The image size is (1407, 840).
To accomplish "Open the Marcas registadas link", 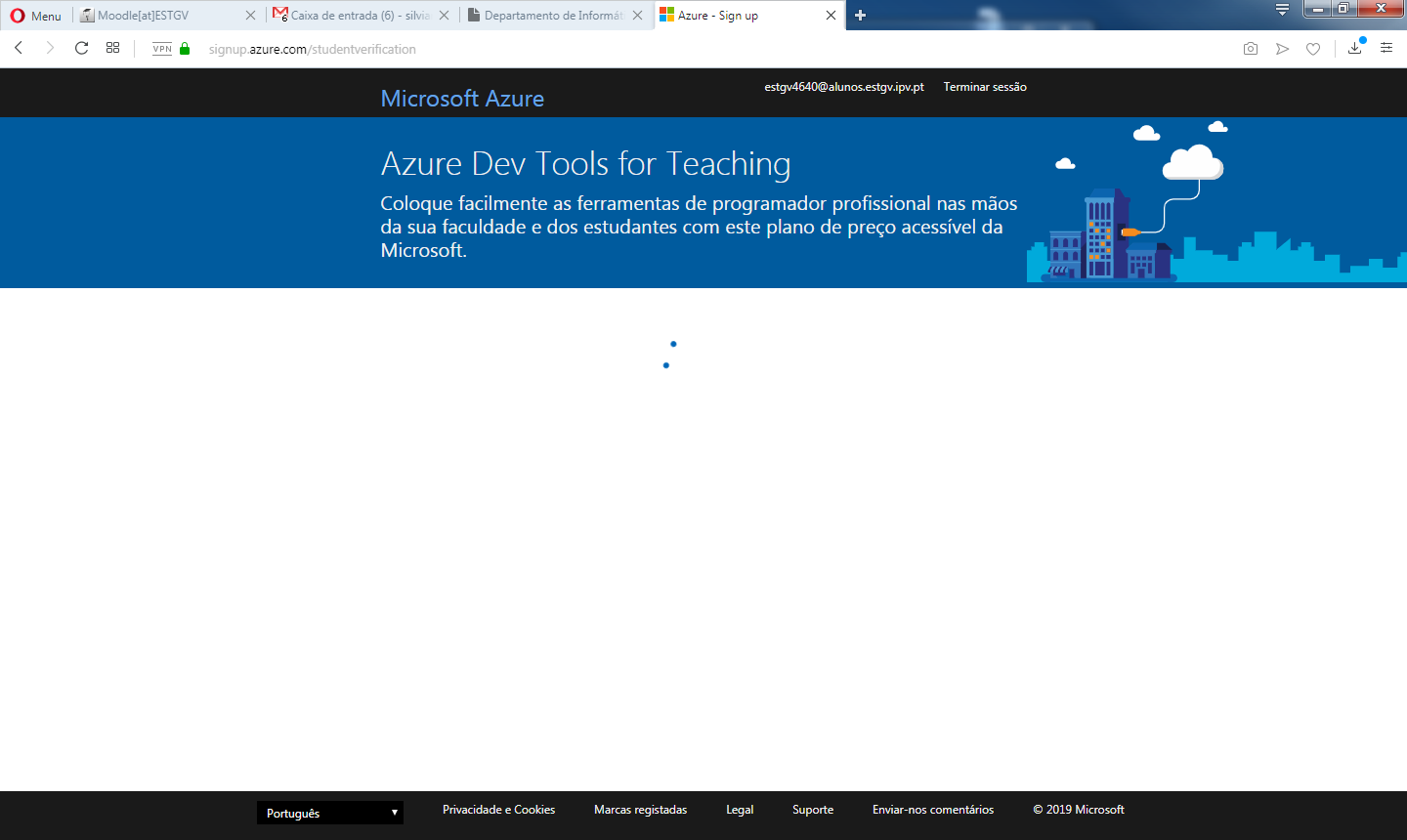I will (640, 810).
